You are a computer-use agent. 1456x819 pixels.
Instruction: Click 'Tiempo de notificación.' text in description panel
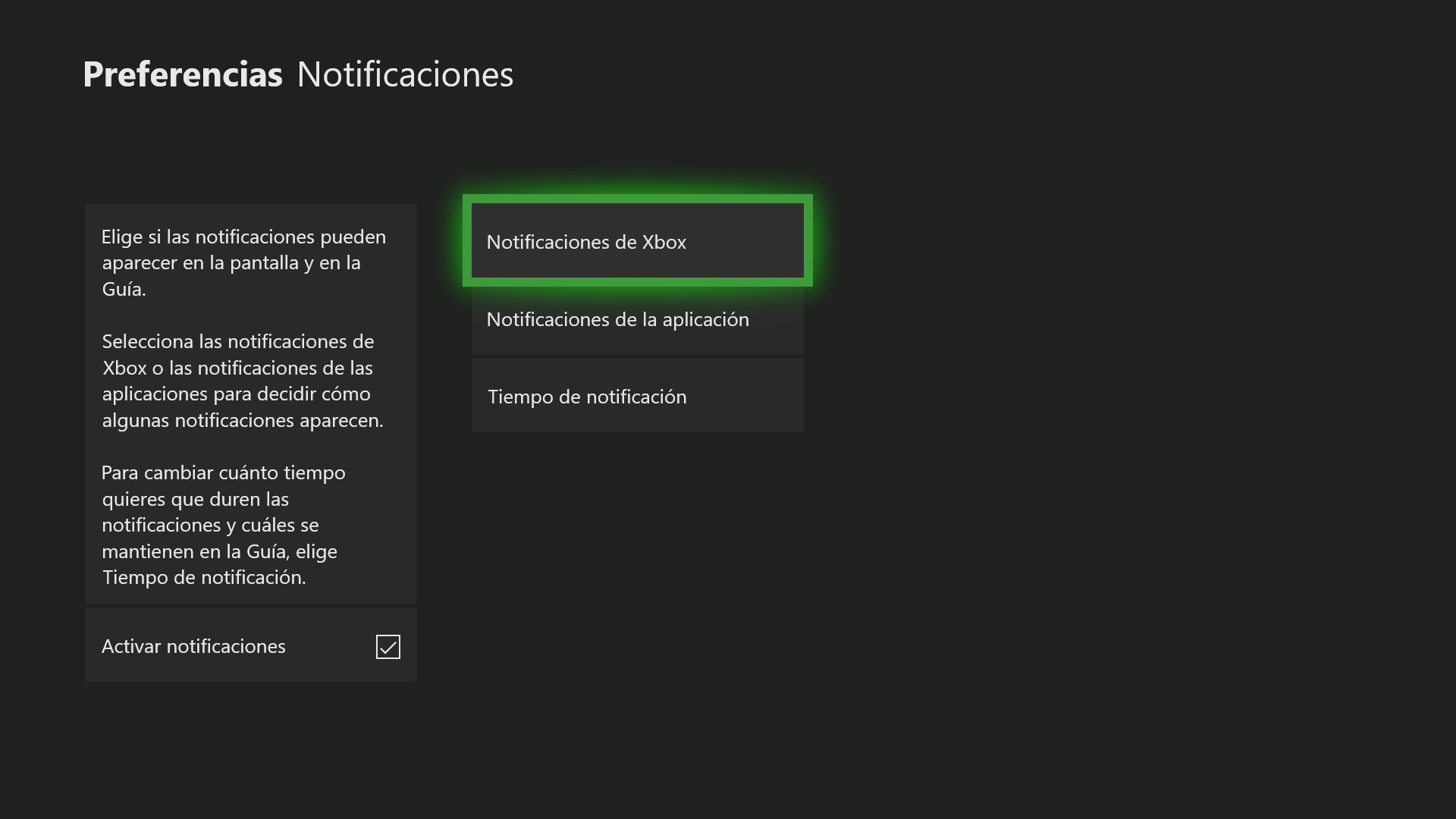click(x=204, y=577)
